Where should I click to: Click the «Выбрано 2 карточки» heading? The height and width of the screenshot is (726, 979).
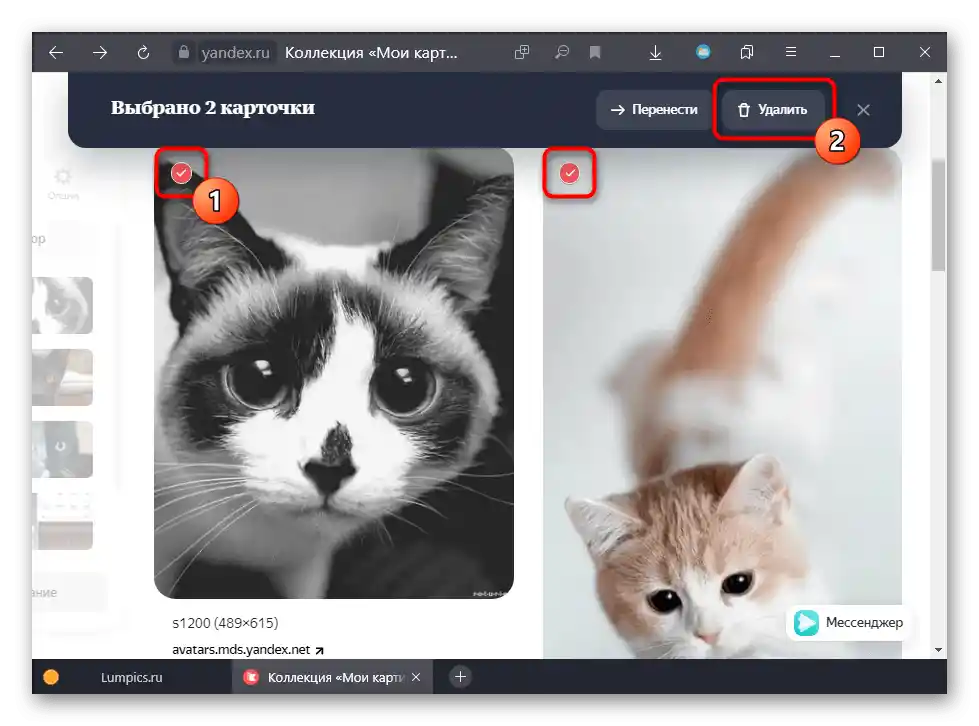coord(213,107)
